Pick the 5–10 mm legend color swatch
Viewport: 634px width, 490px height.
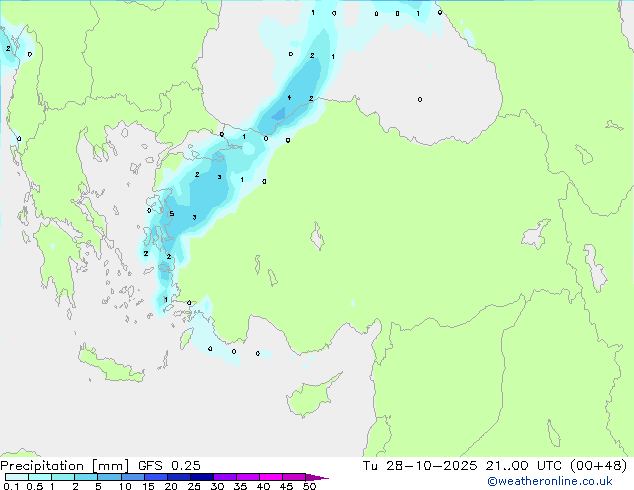(x=109, y=477)
